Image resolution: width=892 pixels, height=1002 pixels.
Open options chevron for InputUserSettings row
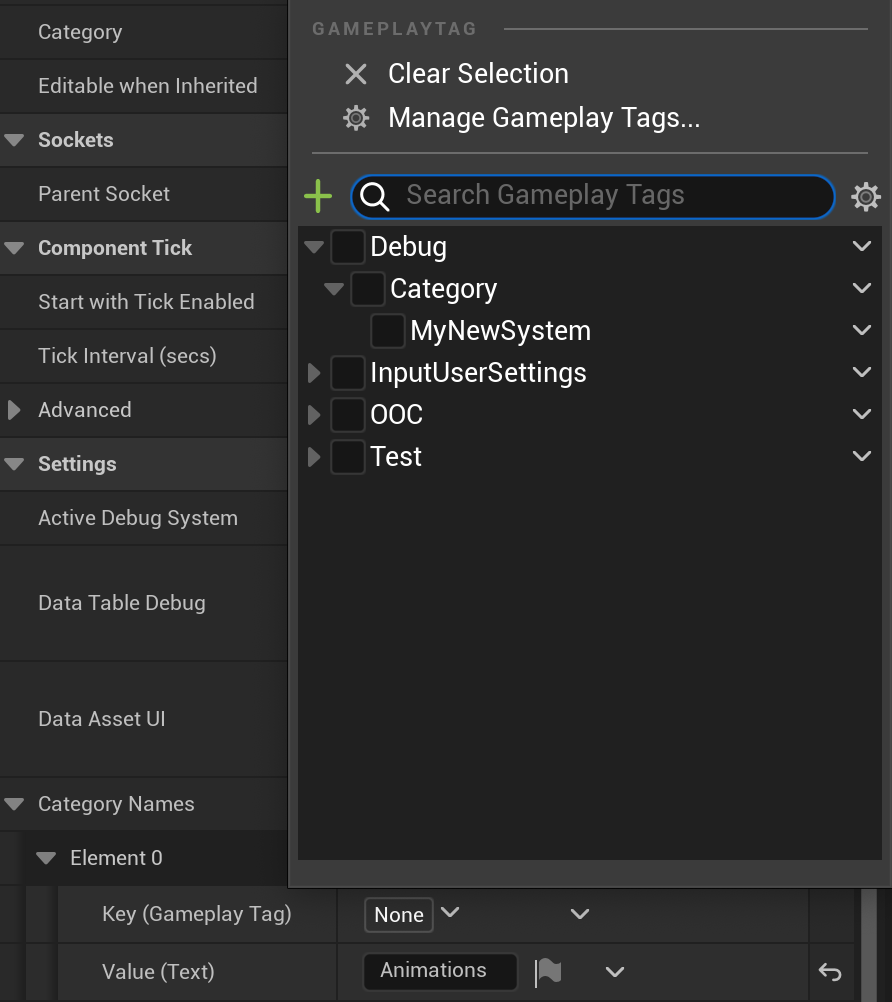(x=862, y=373)
